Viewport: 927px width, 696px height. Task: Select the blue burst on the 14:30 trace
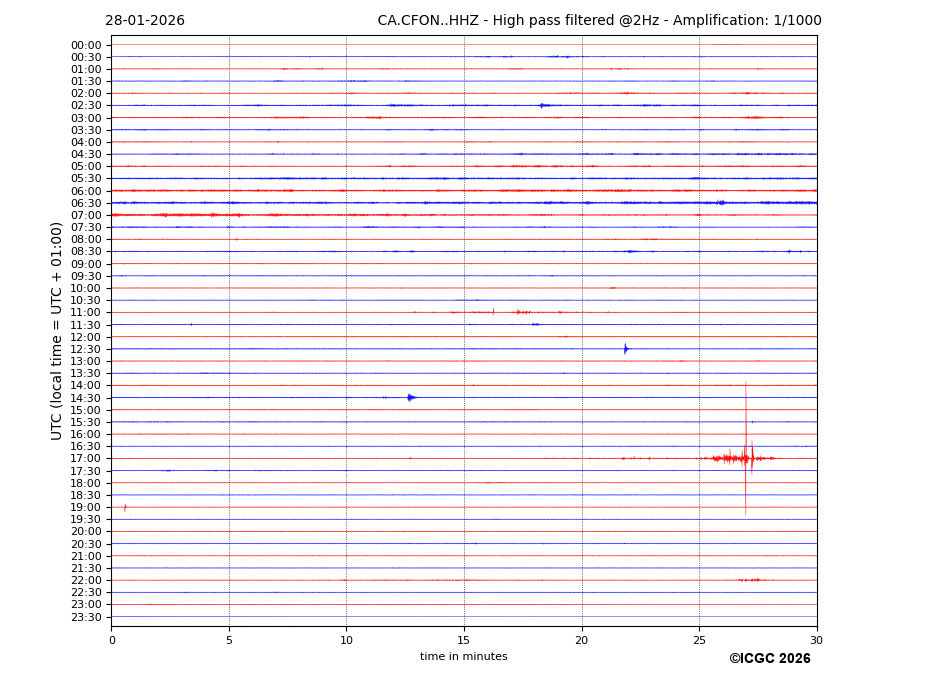click(411, 397)
